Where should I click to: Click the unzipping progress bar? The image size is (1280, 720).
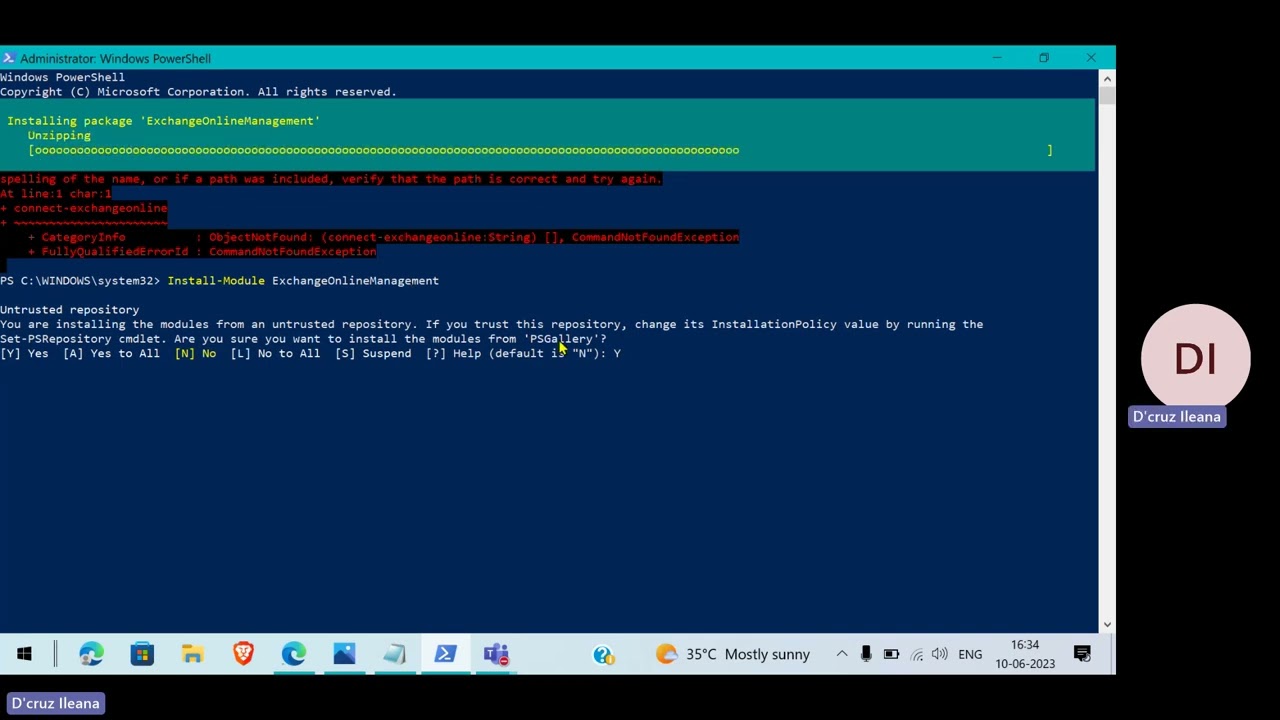pos(540,150)
